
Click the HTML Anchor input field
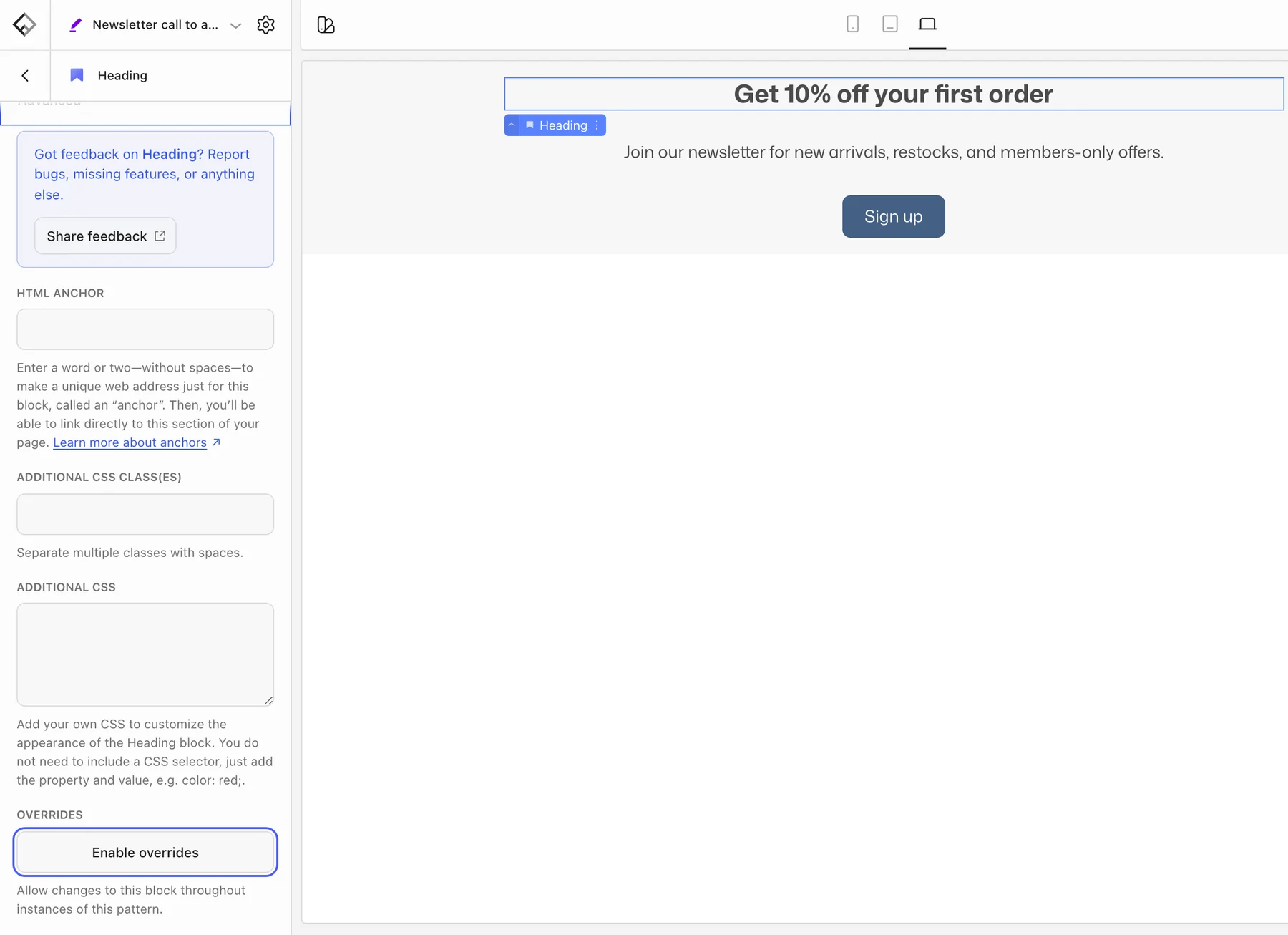click(145, 329)
